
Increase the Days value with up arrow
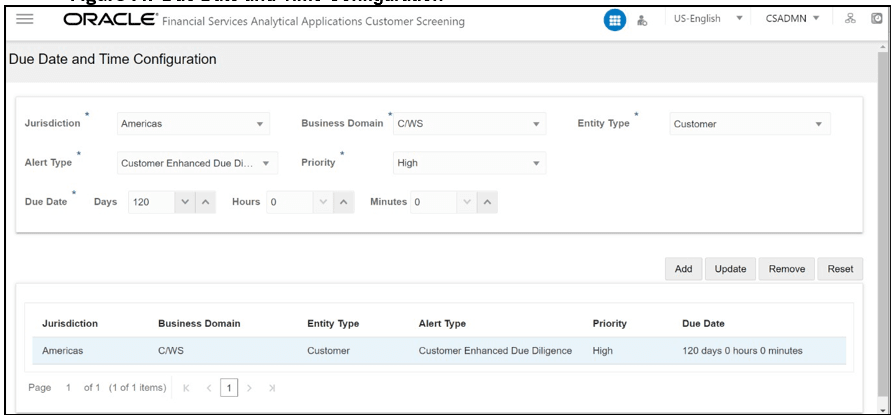coord(206,202)
